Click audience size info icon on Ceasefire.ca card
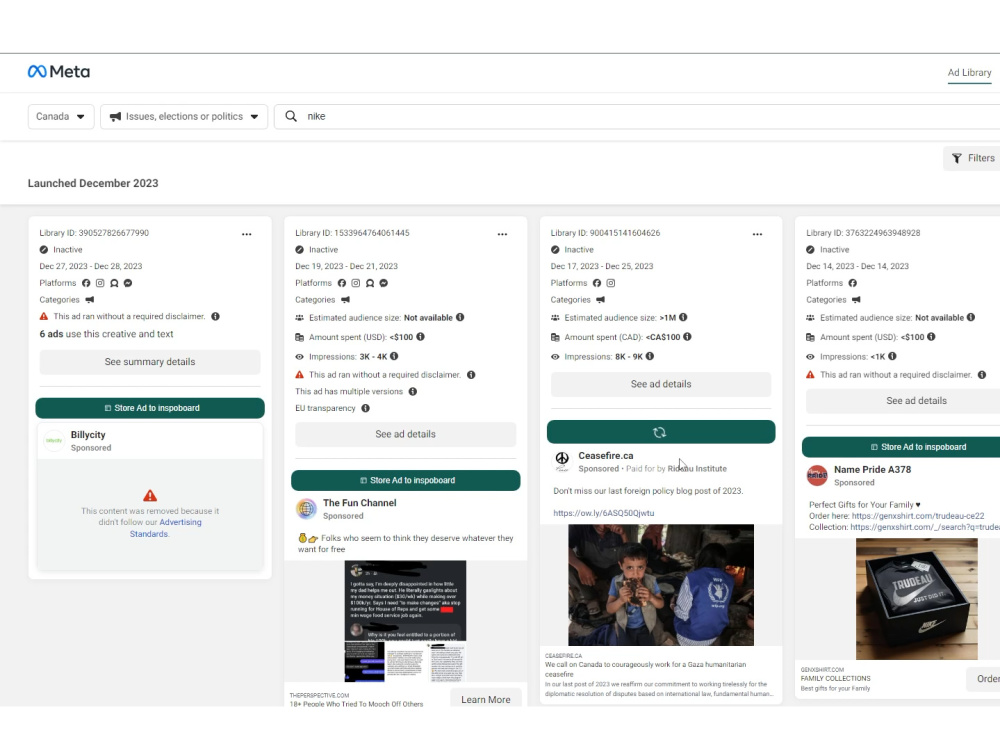Screen dimensions: 1000x751 (x=683, y=317)
